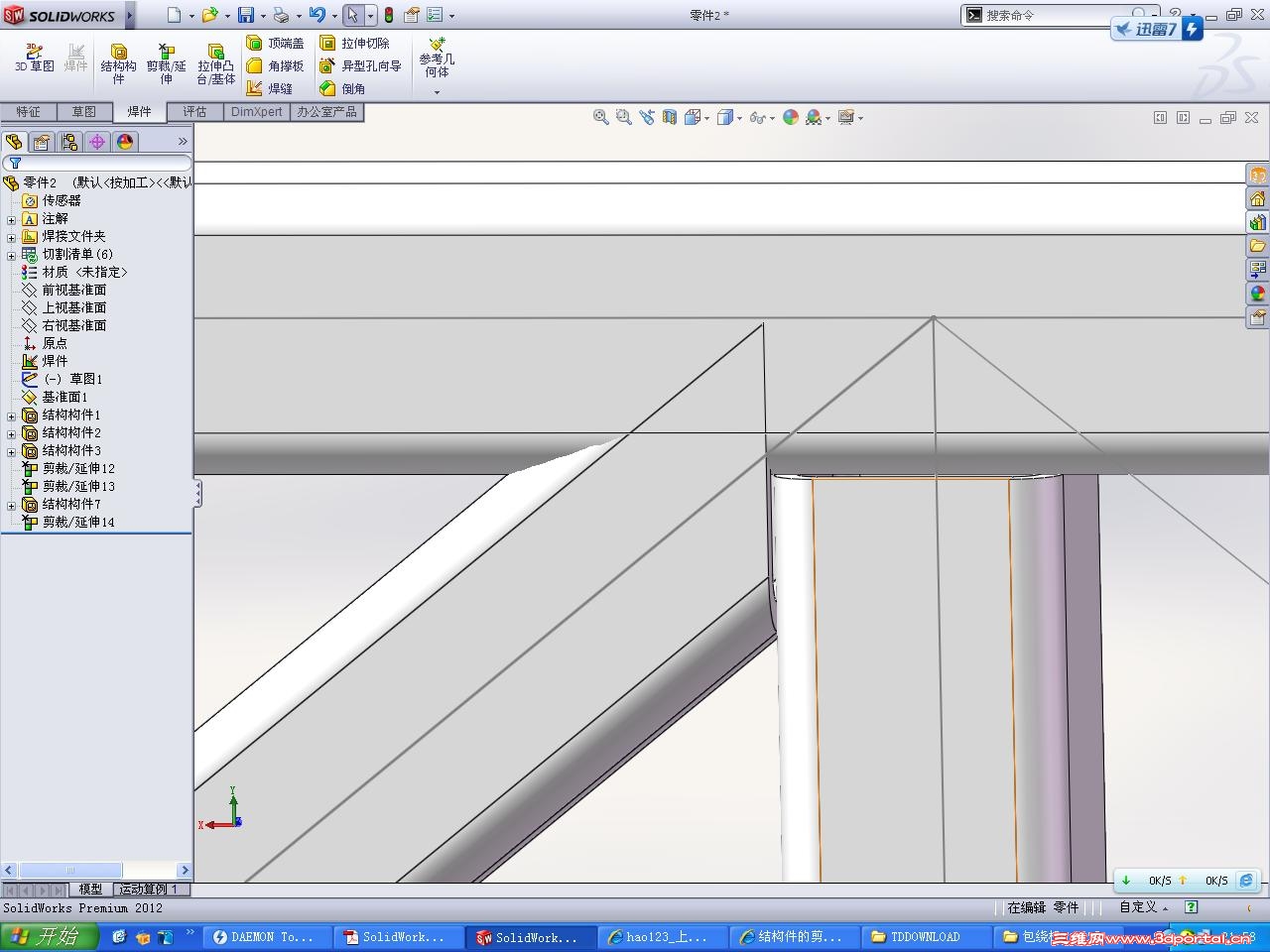Click the Save disk icon

[x=245, y=15]
